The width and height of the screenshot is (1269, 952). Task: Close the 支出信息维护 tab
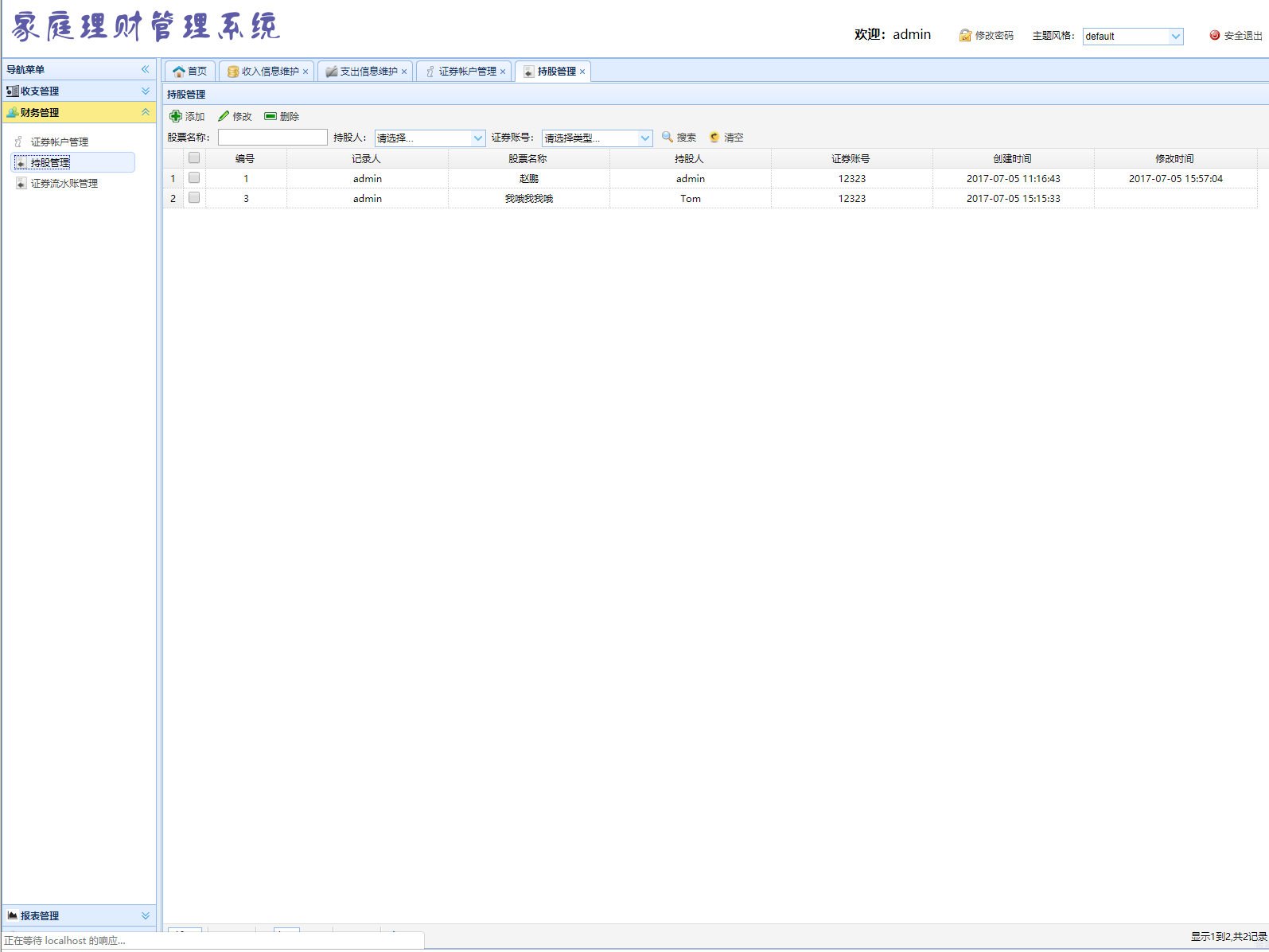click(x=404, y=72)
